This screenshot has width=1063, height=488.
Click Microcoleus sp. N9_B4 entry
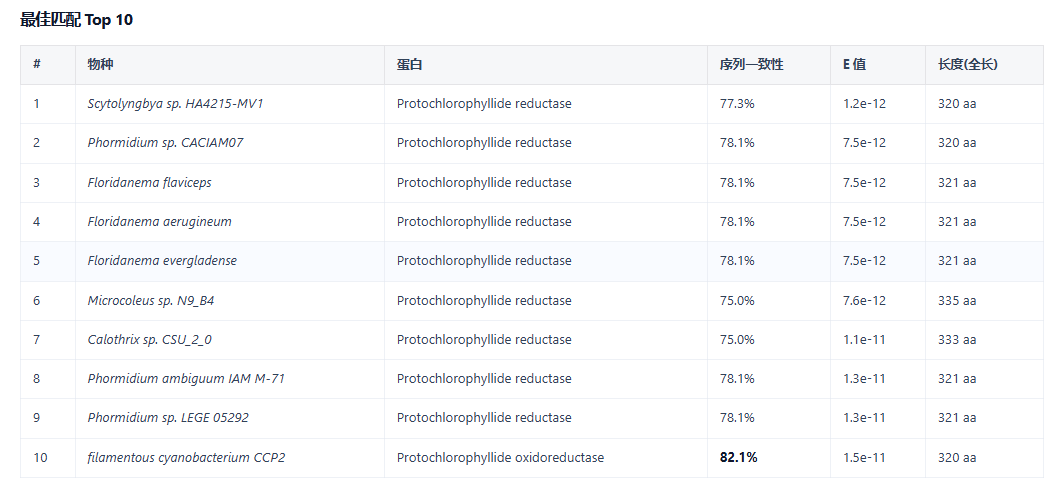[151, 300]
